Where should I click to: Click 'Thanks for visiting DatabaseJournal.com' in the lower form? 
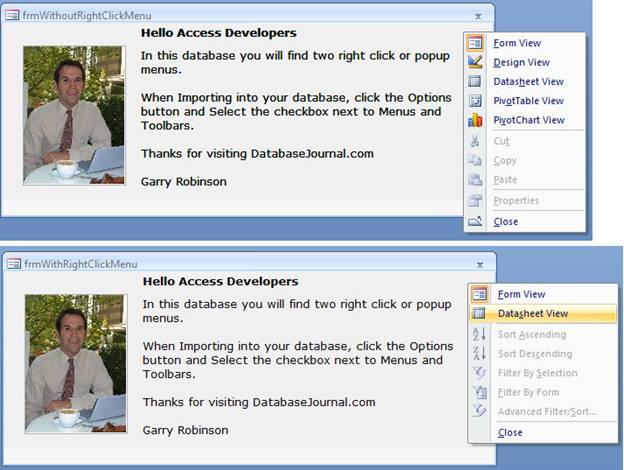pos(259,402)
